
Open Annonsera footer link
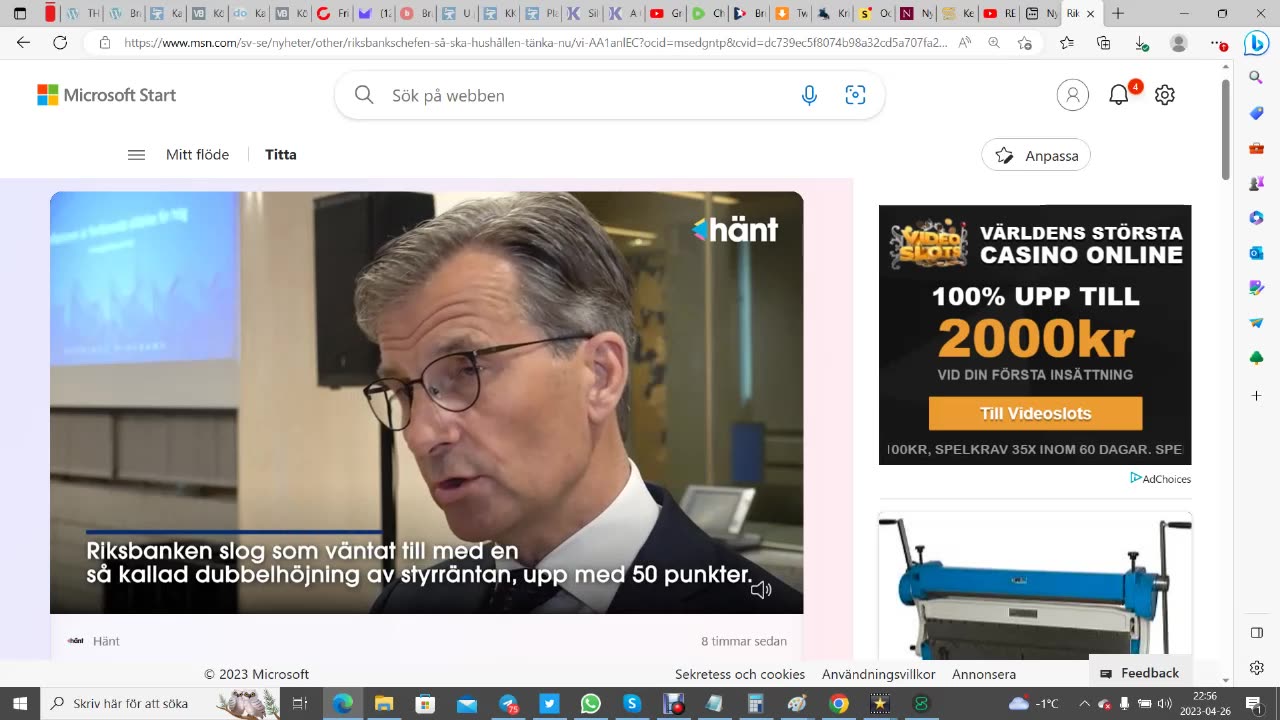click(984, 674)
